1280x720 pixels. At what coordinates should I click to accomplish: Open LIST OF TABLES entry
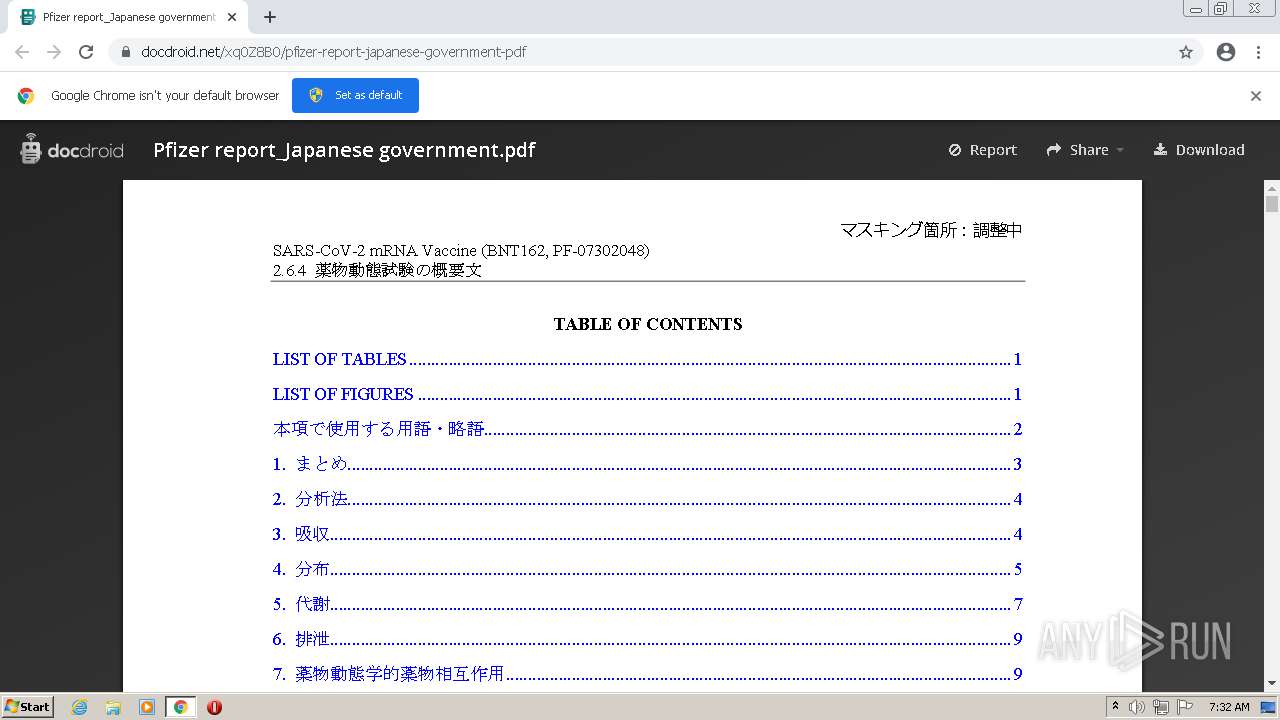click(x=647, y=359)
